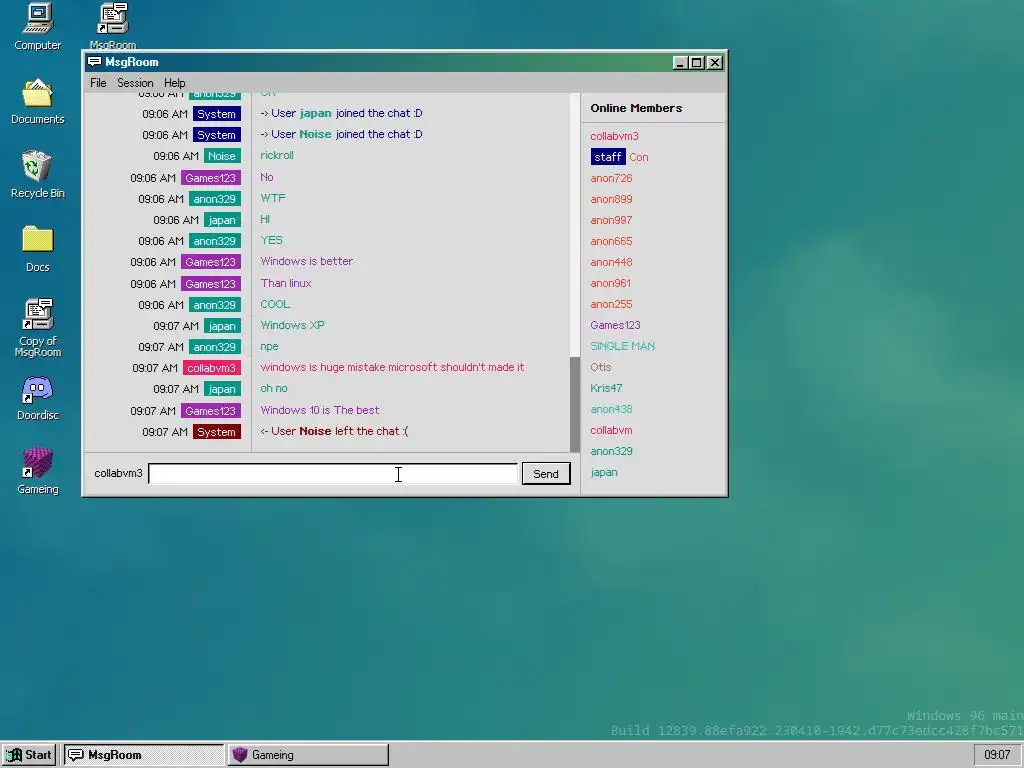The image size is (1024, 768).
Task: Click the MsgRoom title bar chat icon
Action: pos(95,62)
